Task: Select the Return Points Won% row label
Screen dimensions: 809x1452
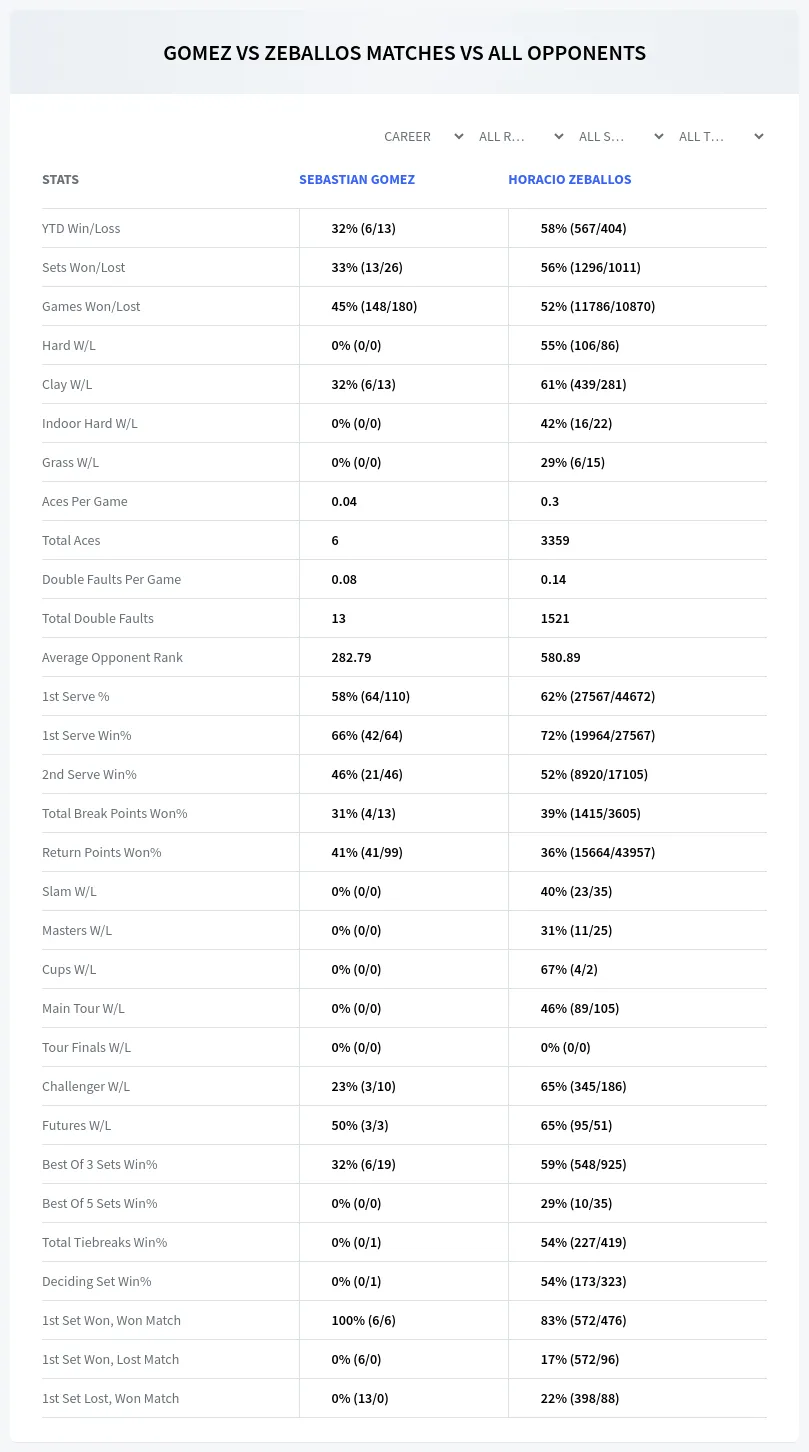Action: [102, 852]
